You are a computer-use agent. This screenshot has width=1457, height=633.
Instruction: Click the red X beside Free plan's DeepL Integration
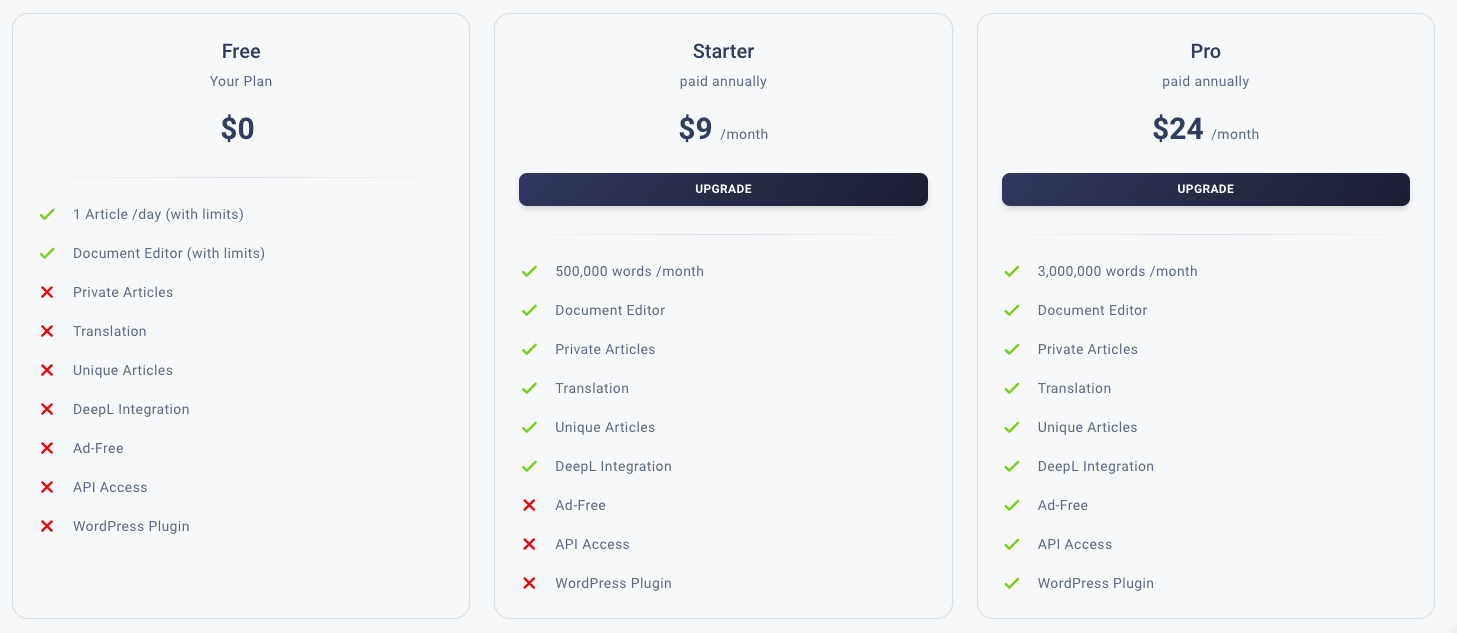click(47, 409)
